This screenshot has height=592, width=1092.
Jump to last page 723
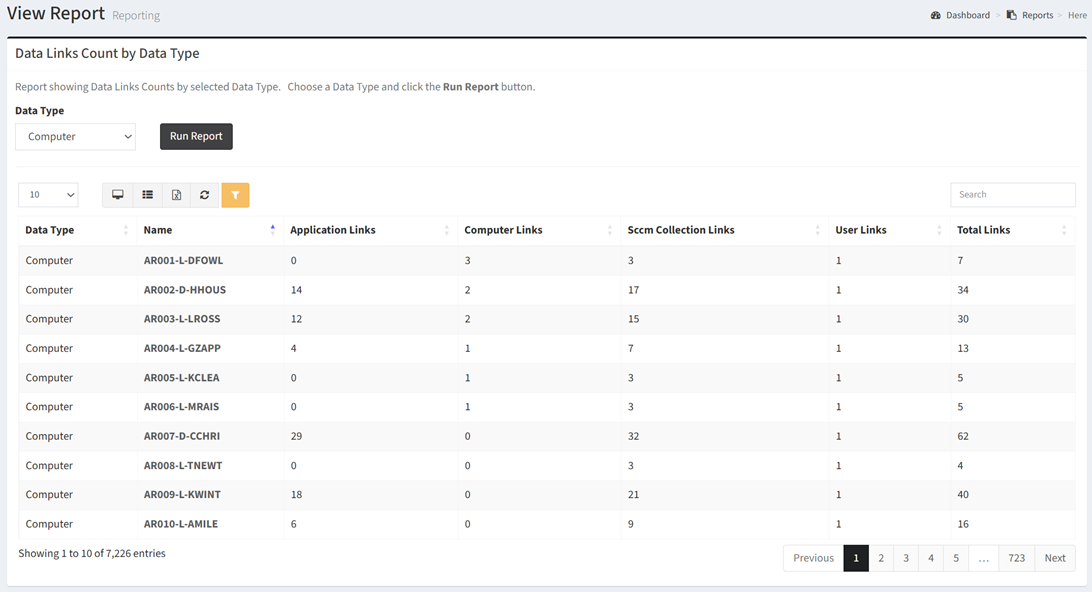[x=1016, y=558]
